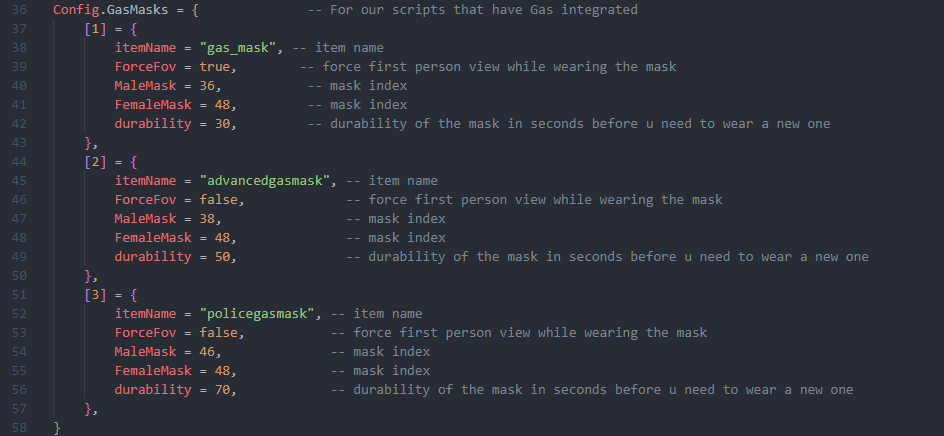
Task: Click line number 58 in the gutter
Action: (20, 428)
